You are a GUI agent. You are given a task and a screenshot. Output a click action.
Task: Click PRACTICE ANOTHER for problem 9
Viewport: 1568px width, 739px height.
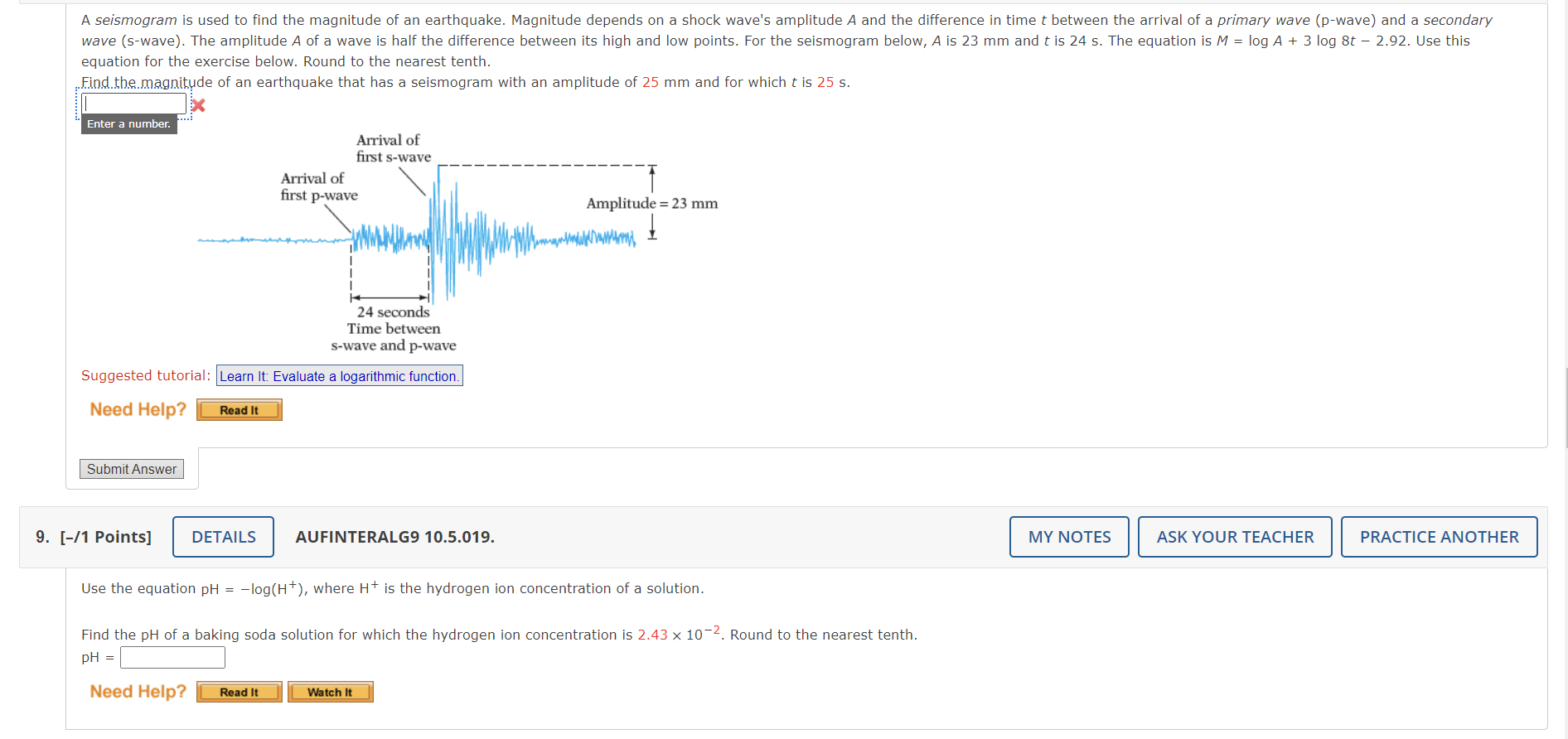pos(1439,537)
